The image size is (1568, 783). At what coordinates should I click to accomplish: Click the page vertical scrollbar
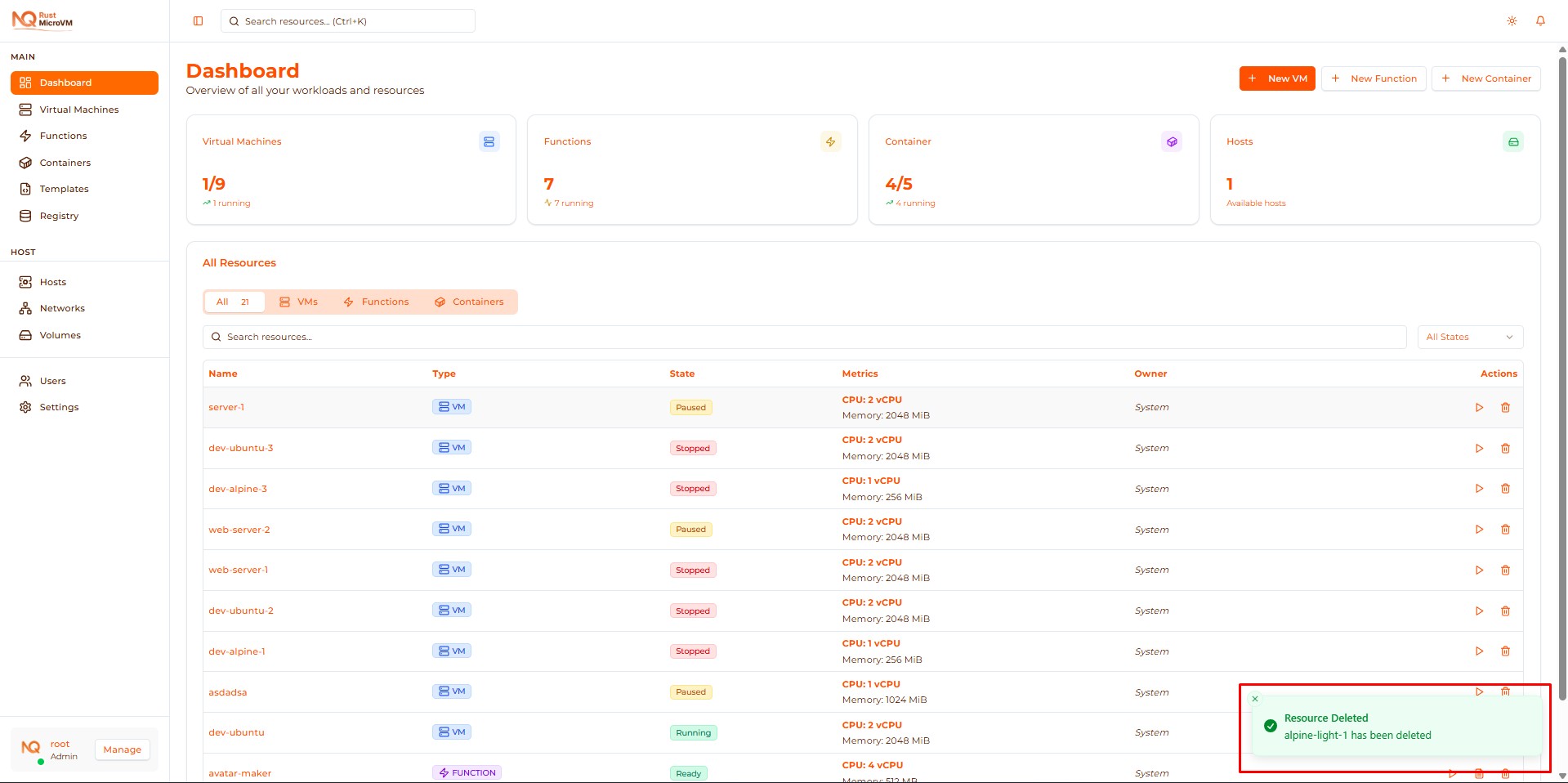pos(1561,327)
